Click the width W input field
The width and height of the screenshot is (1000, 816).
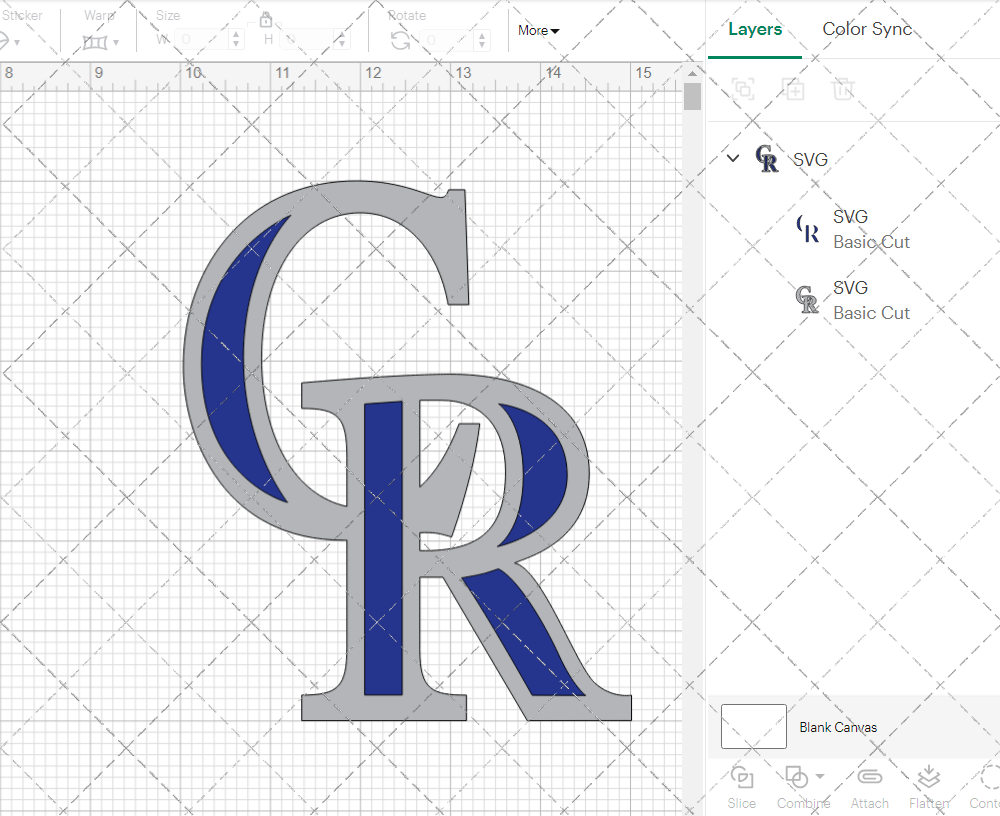202,40
